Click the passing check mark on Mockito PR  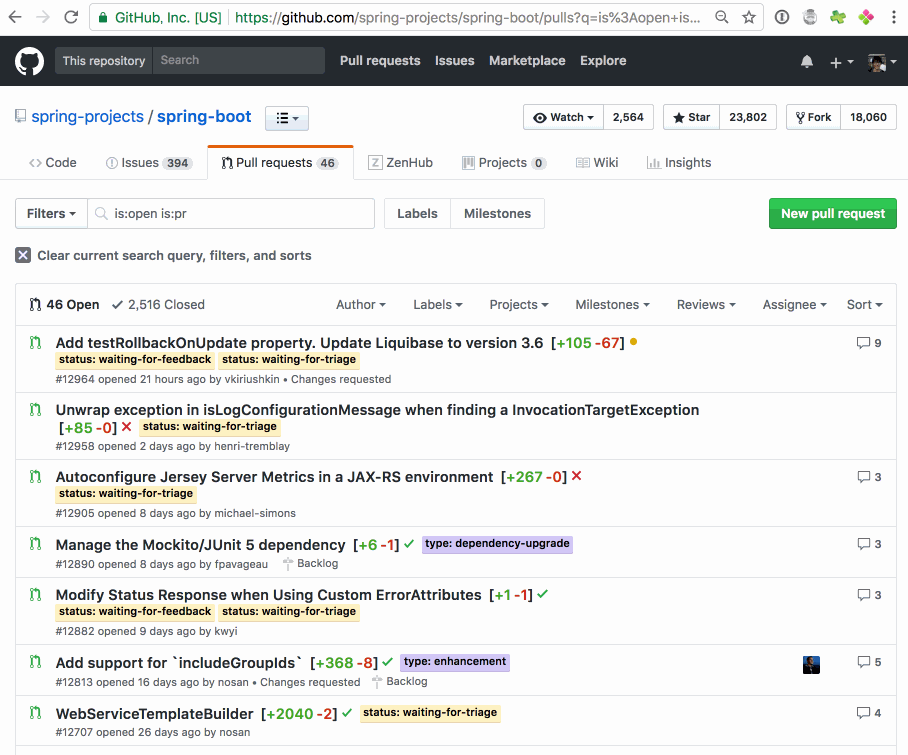pyautogui.click(x=409, y=544)
